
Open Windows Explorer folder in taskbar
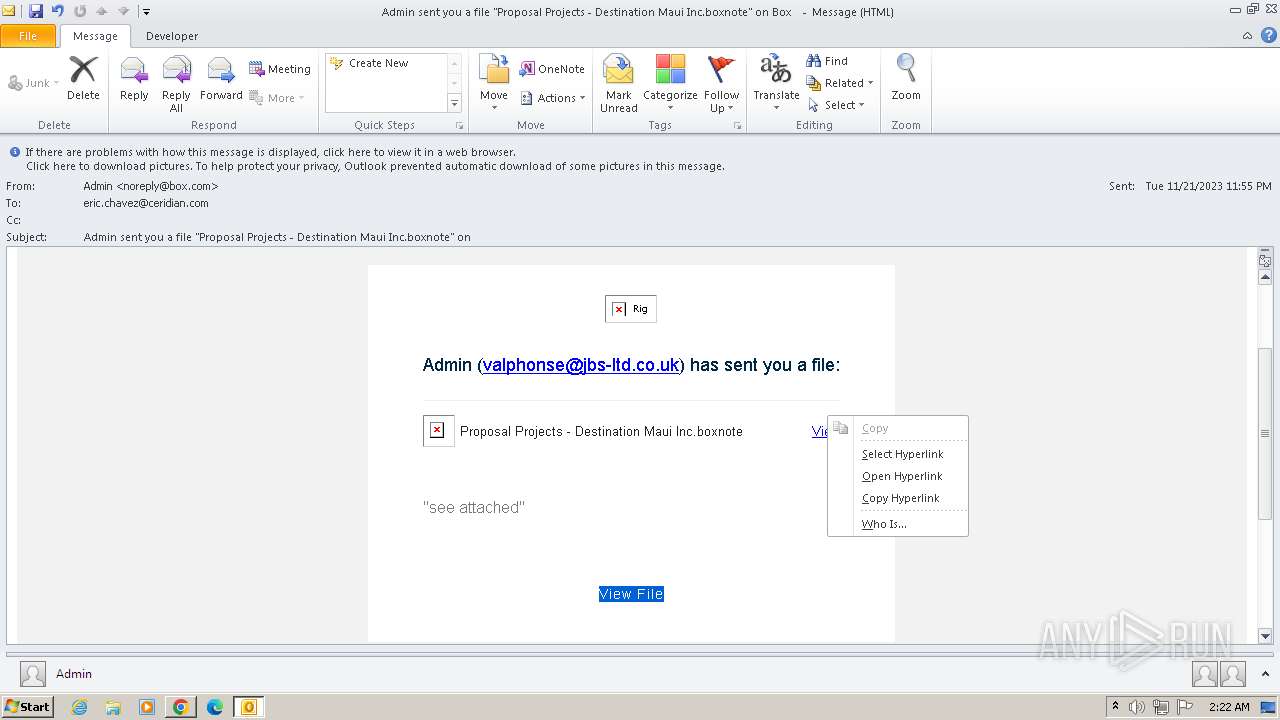[x=113, y=707]
